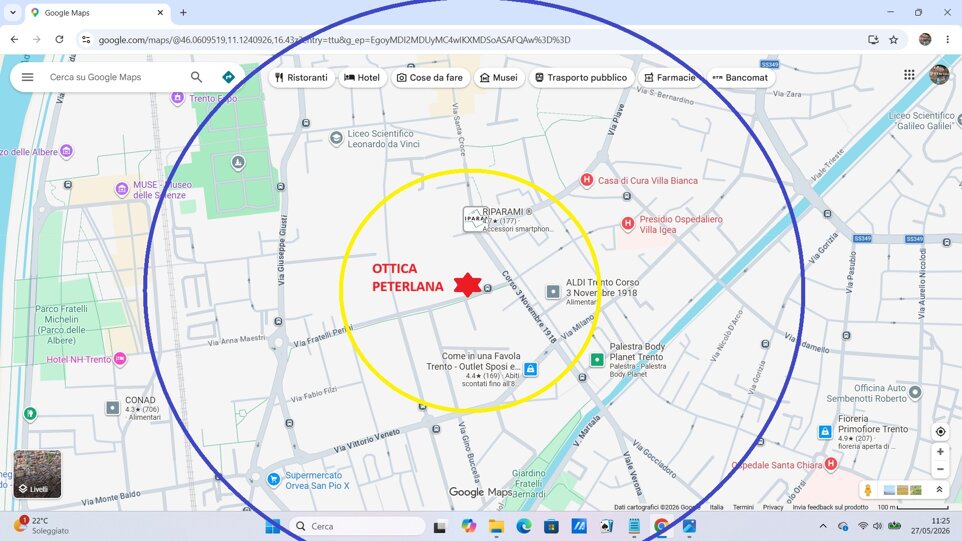This screenshot has height=541, width=962.
Task: Open the MUSE Museo delle Scienze pin
Action: (x=122, y=189)
